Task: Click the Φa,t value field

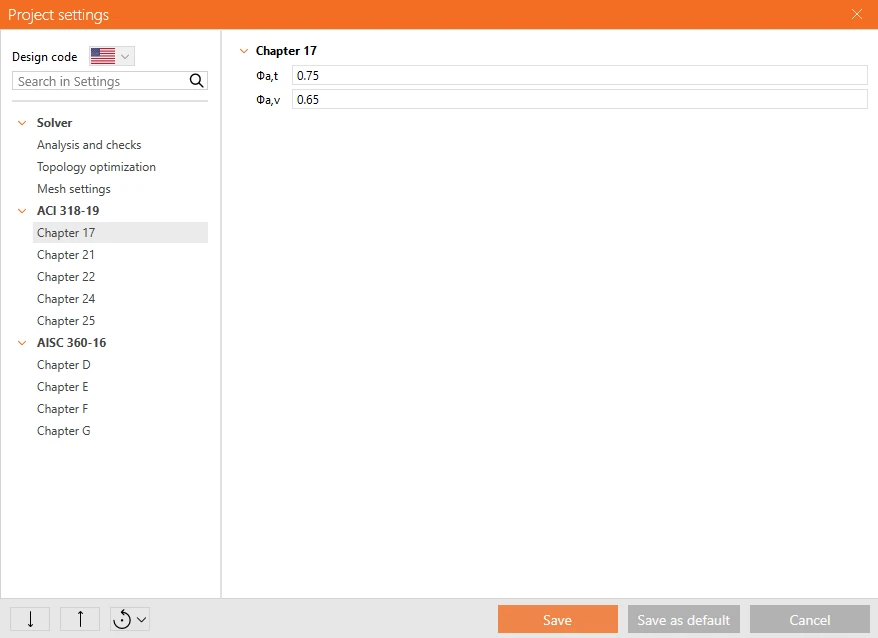Action: click(580, 76)
